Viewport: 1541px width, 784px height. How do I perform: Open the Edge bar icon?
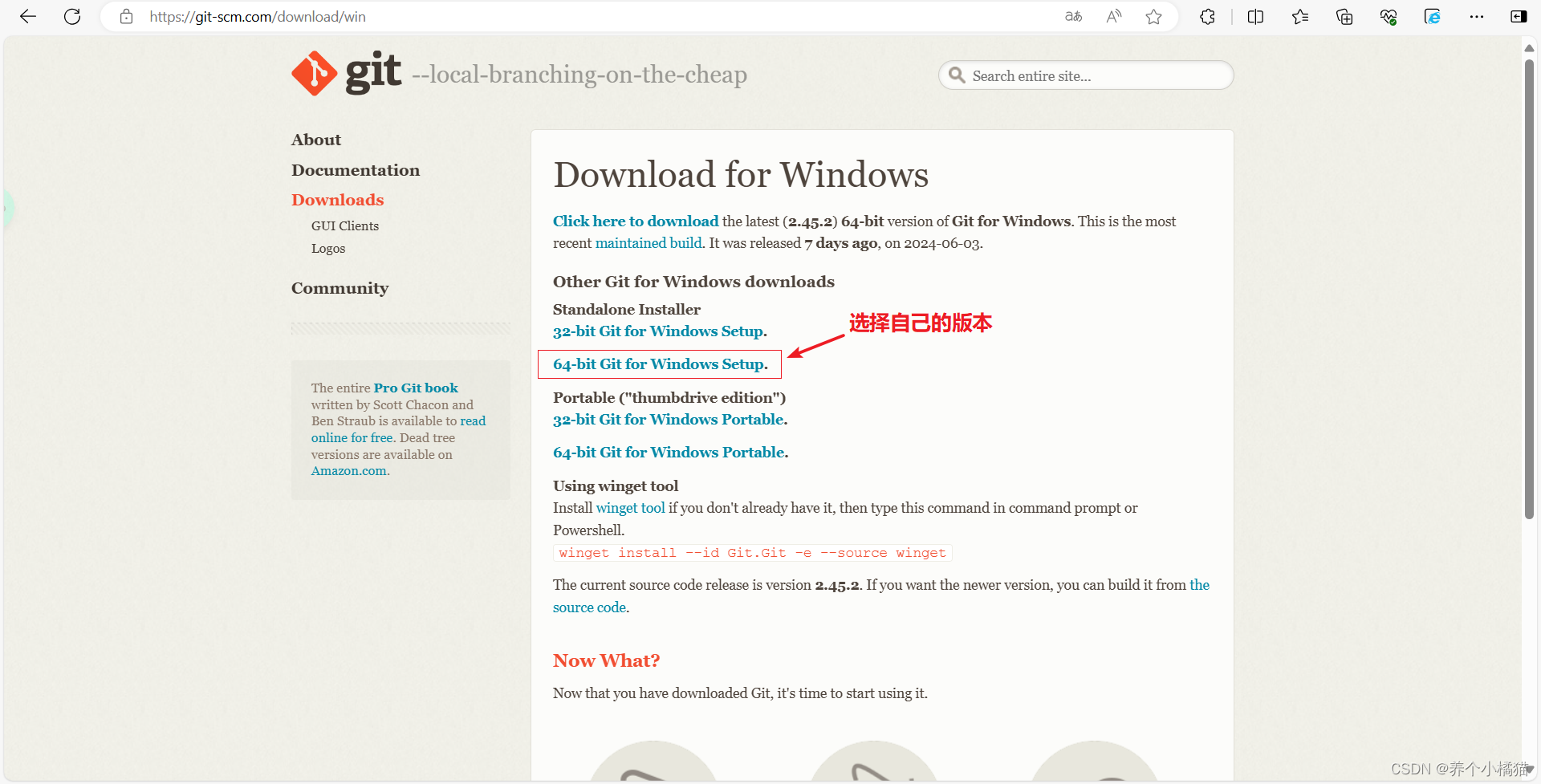pos(1433,16)
